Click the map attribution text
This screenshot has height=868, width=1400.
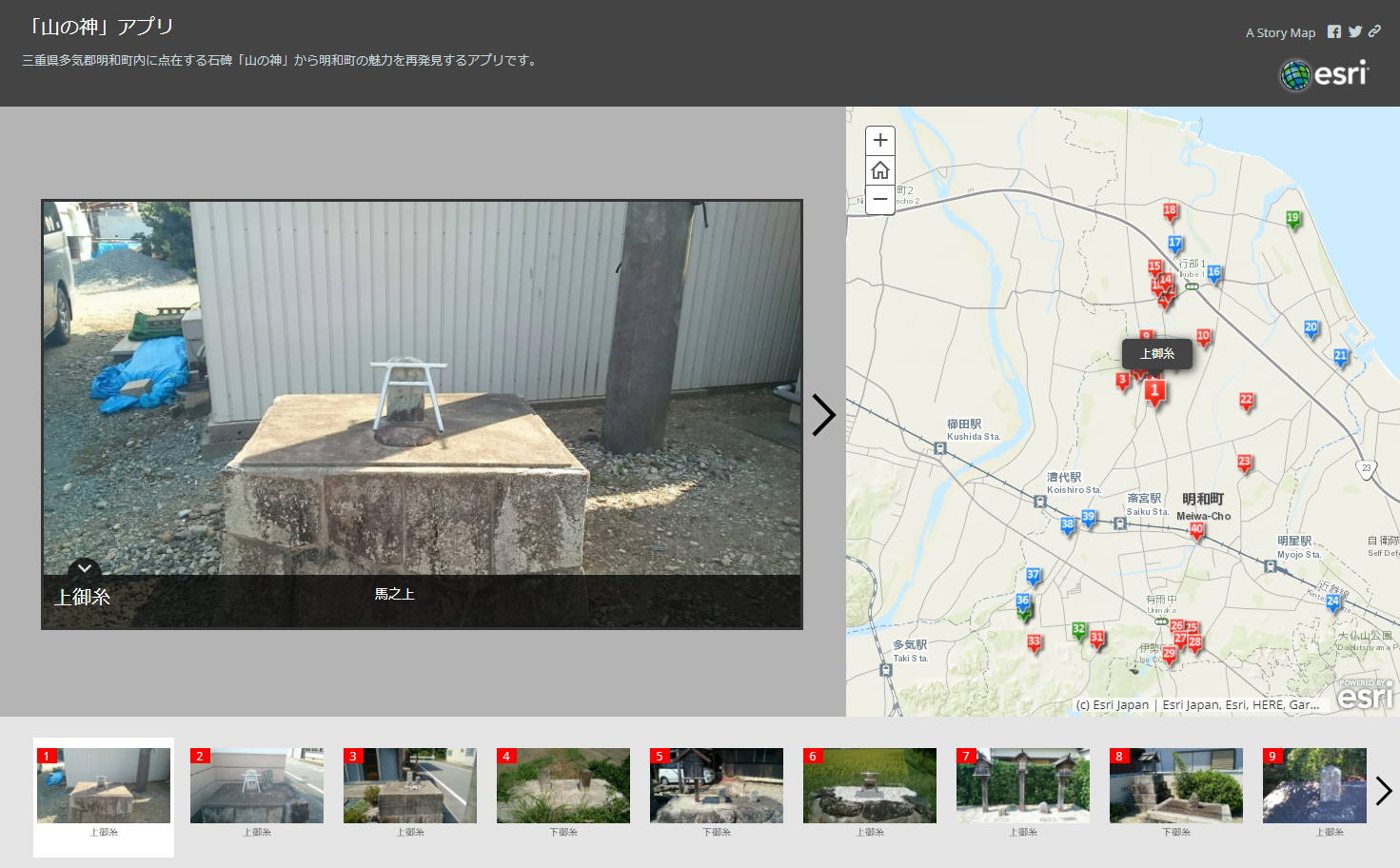[1197, 705]
